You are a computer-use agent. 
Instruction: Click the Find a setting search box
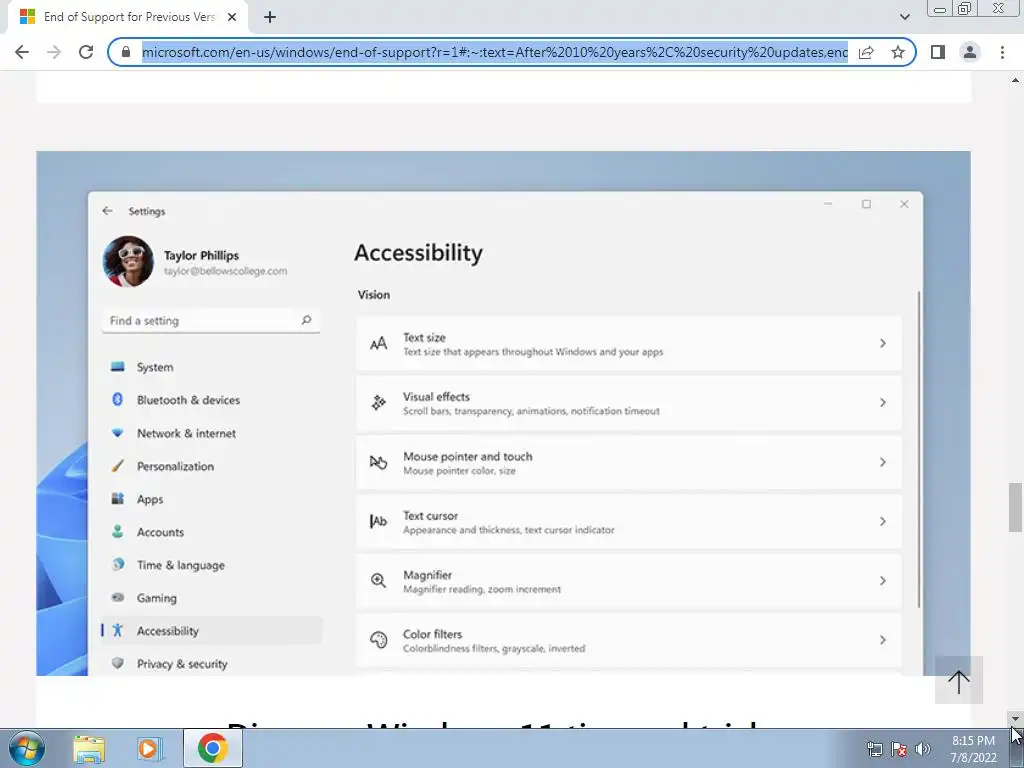(x=210, y=321)
